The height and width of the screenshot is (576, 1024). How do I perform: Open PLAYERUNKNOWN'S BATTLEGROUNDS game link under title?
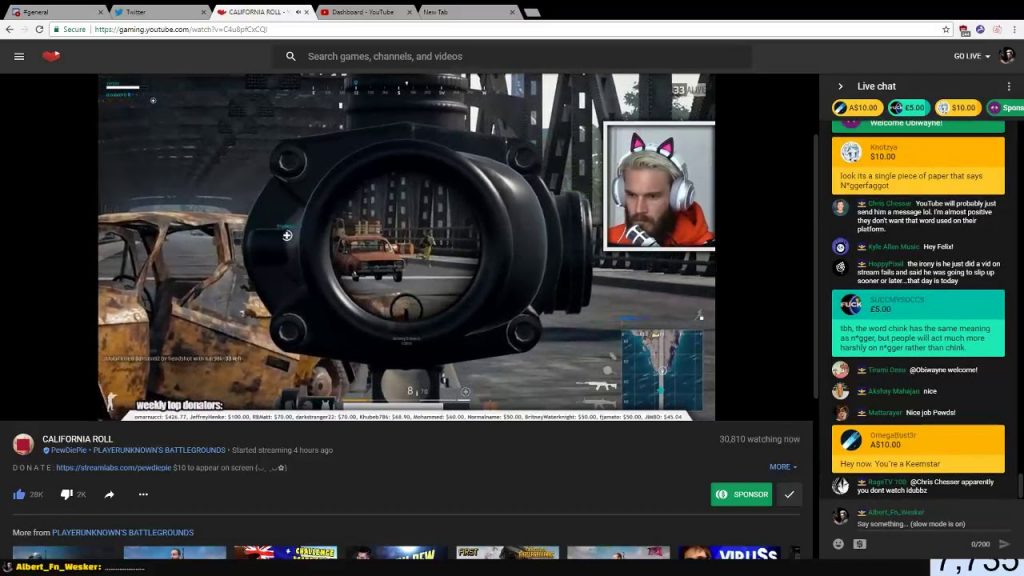[159, 450]
